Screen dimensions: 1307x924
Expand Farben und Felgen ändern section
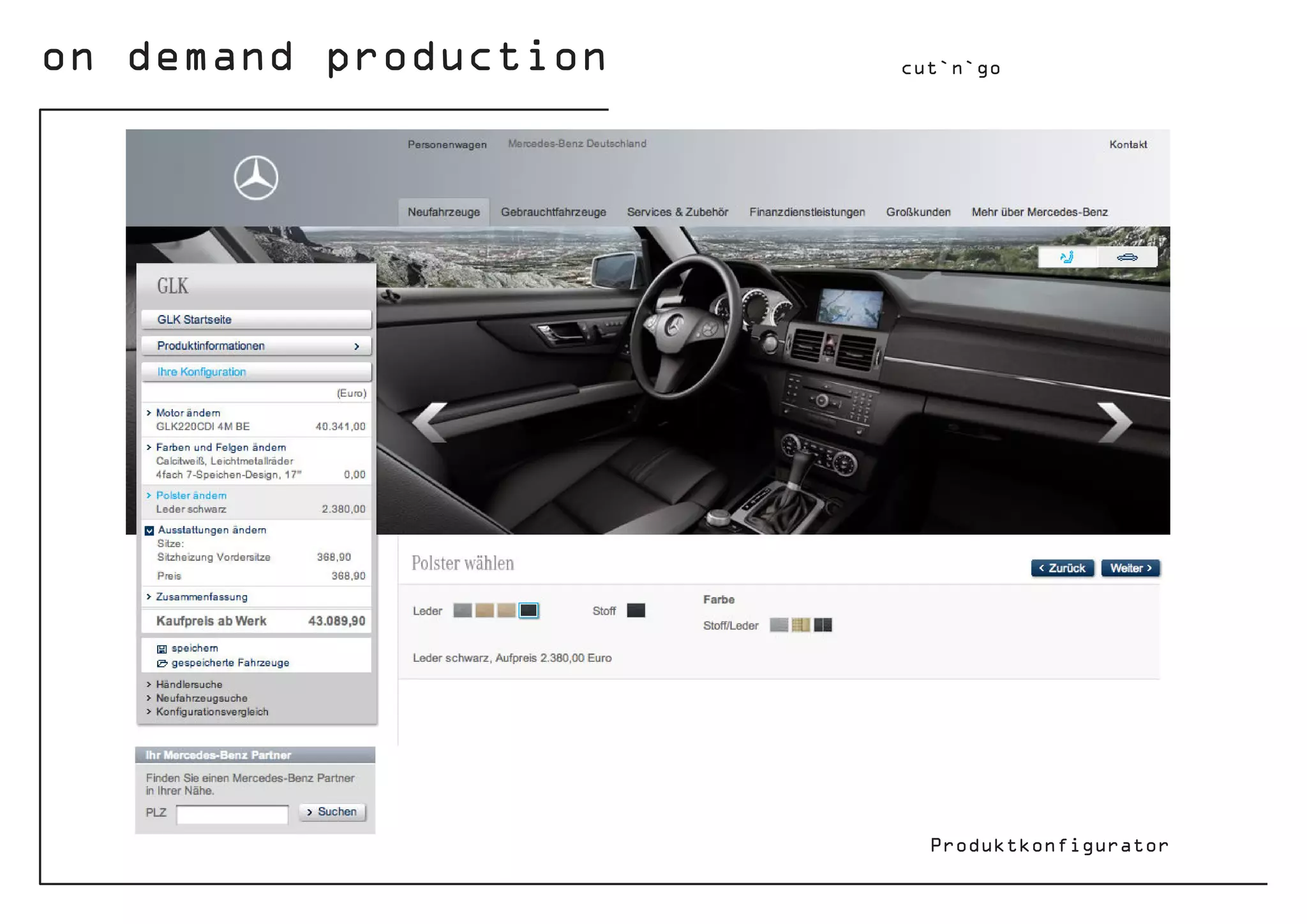point(216,447)
